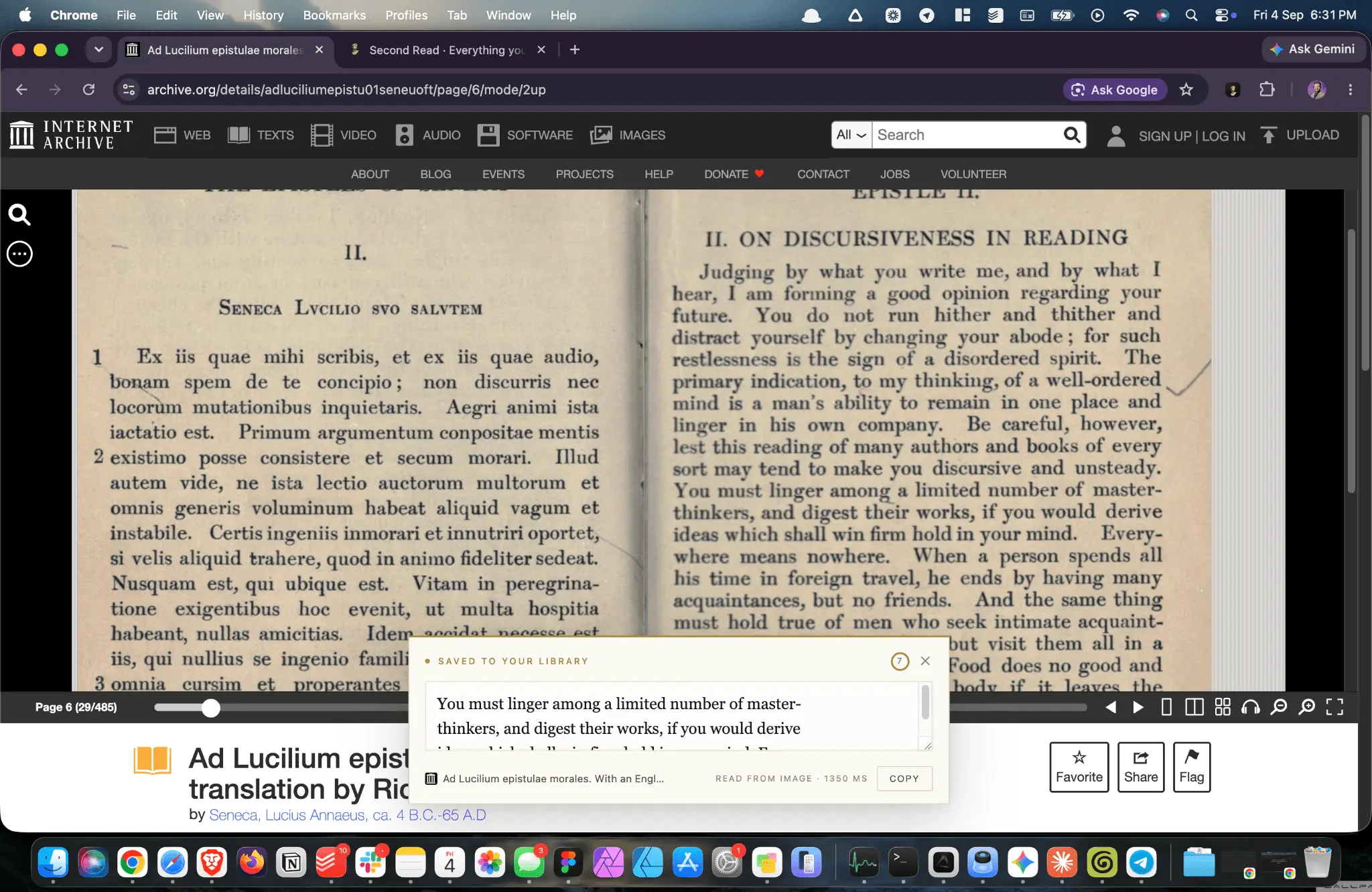This screenshot has width=1372, height=892.
Task: Open a new Chrome tab
Action: (575, 50)
